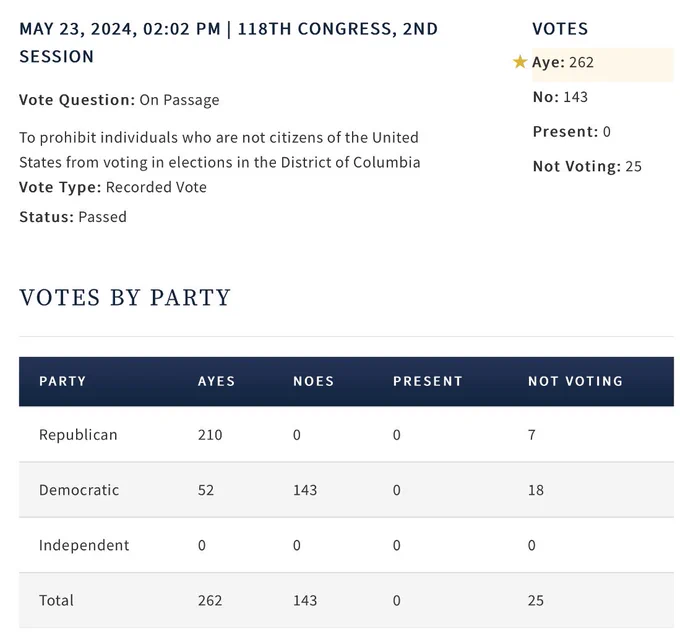Select the Independent party row label

tap(84, 545)
